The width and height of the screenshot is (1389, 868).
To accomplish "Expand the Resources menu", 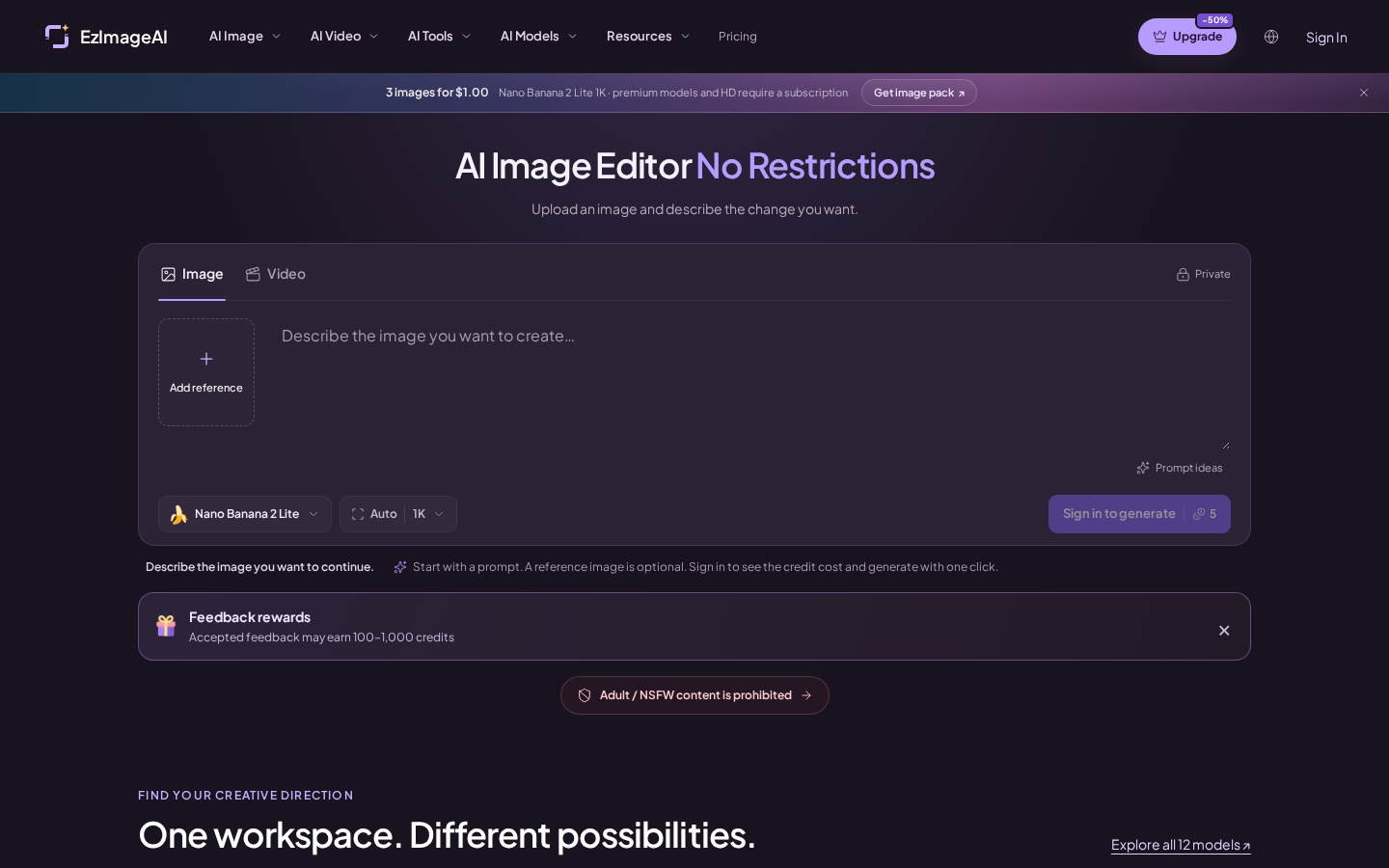I will coord(648,37).
